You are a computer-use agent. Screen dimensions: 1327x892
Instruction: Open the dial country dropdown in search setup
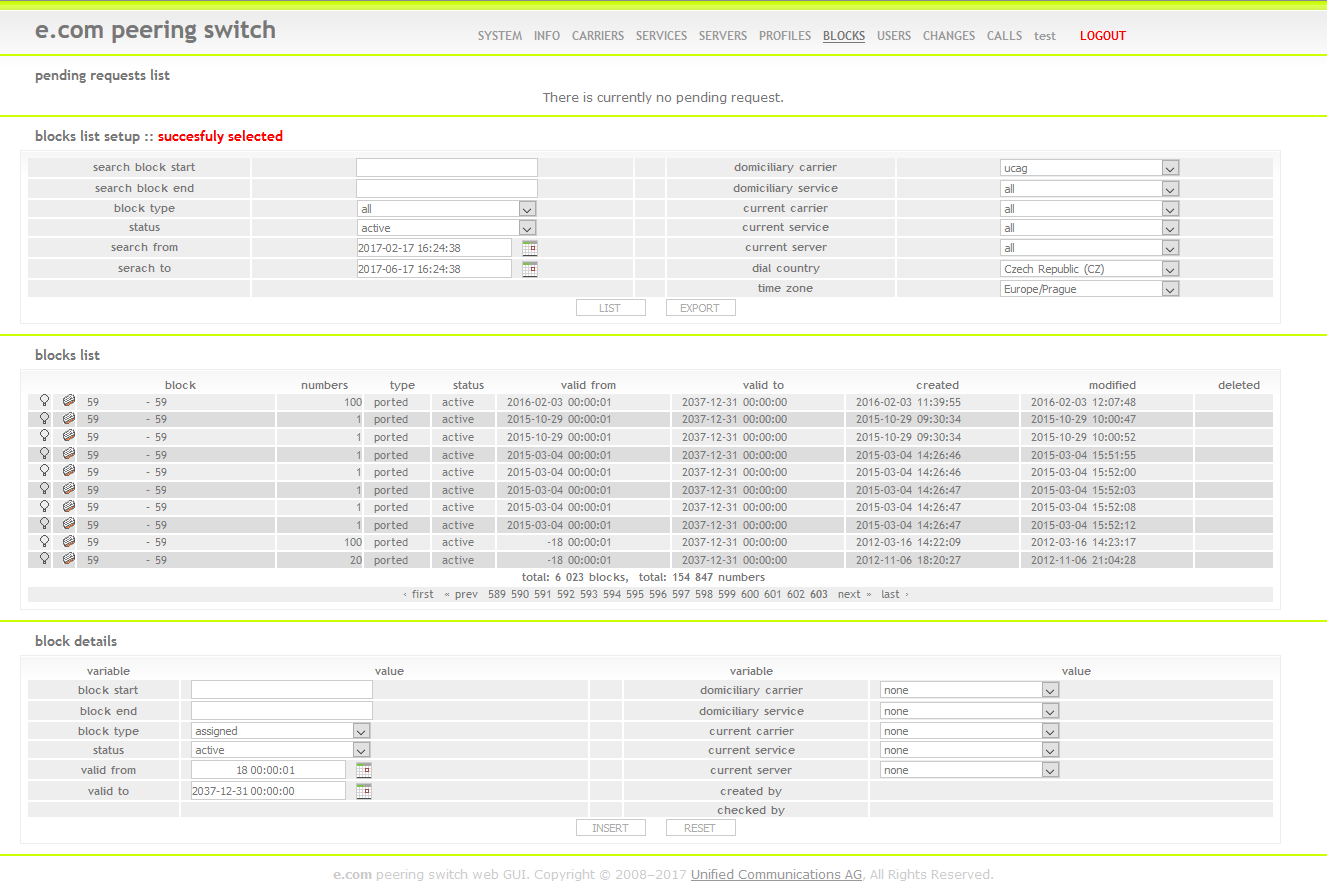[x=1089, y=269]
